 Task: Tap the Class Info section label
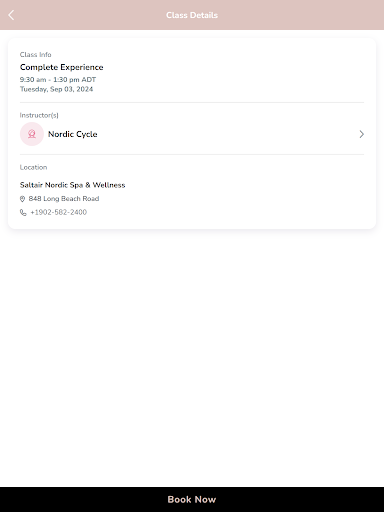35,55
